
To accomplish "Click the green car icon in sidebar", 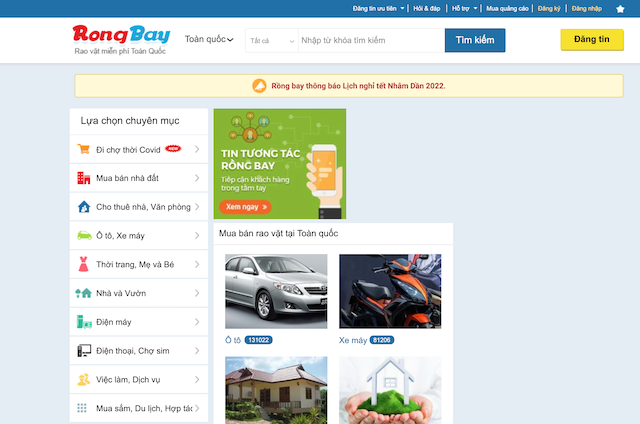I will [x=84, y=236].
